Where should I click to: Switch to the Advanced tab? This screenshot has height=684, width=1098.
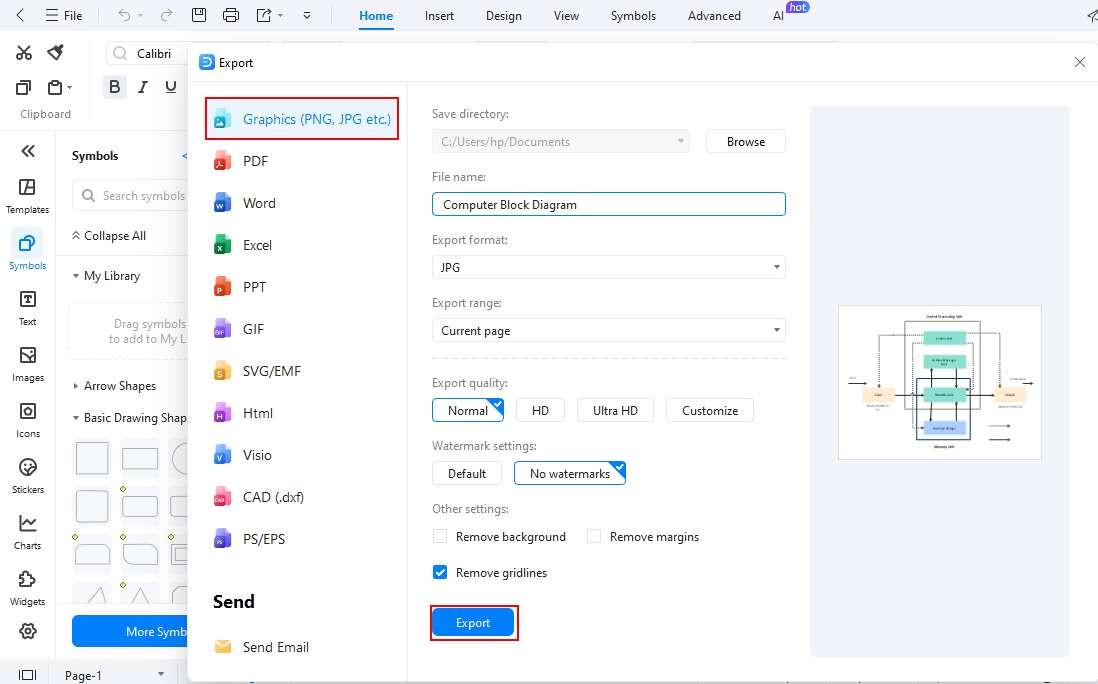tap(714, 15)
